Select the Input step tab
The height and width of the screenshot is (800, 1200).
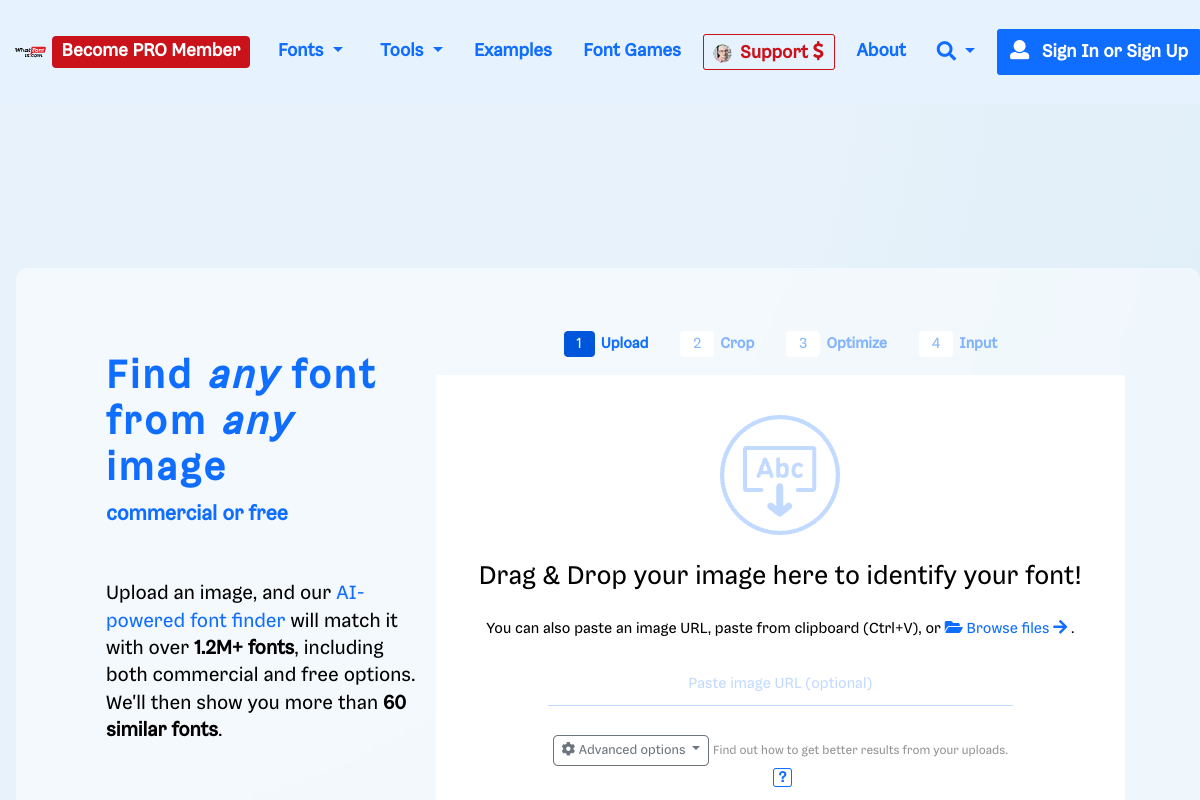[959, 343]
